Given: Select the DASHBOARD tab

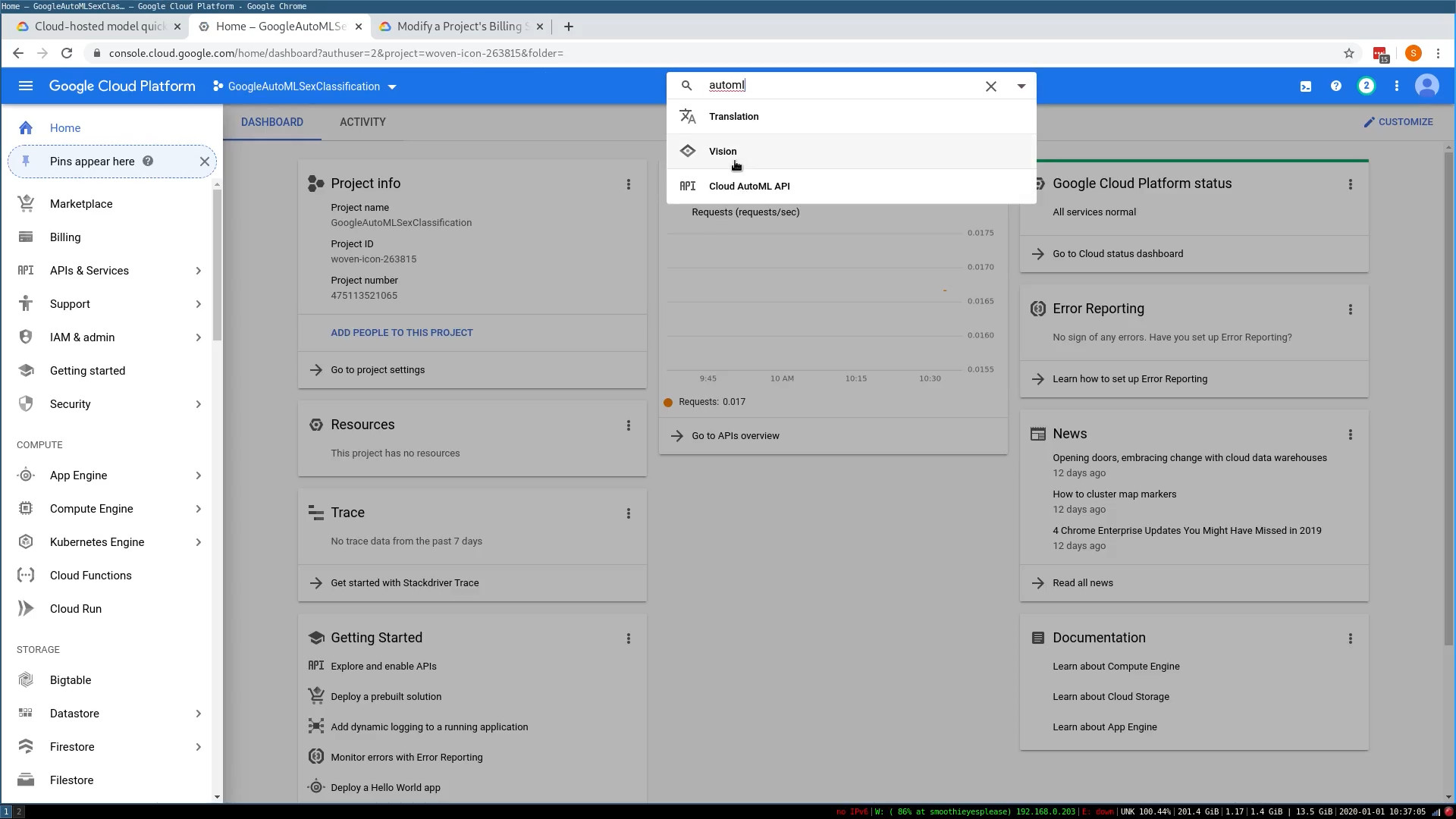Looking at the screenshot, I should [x=272, y=122].
